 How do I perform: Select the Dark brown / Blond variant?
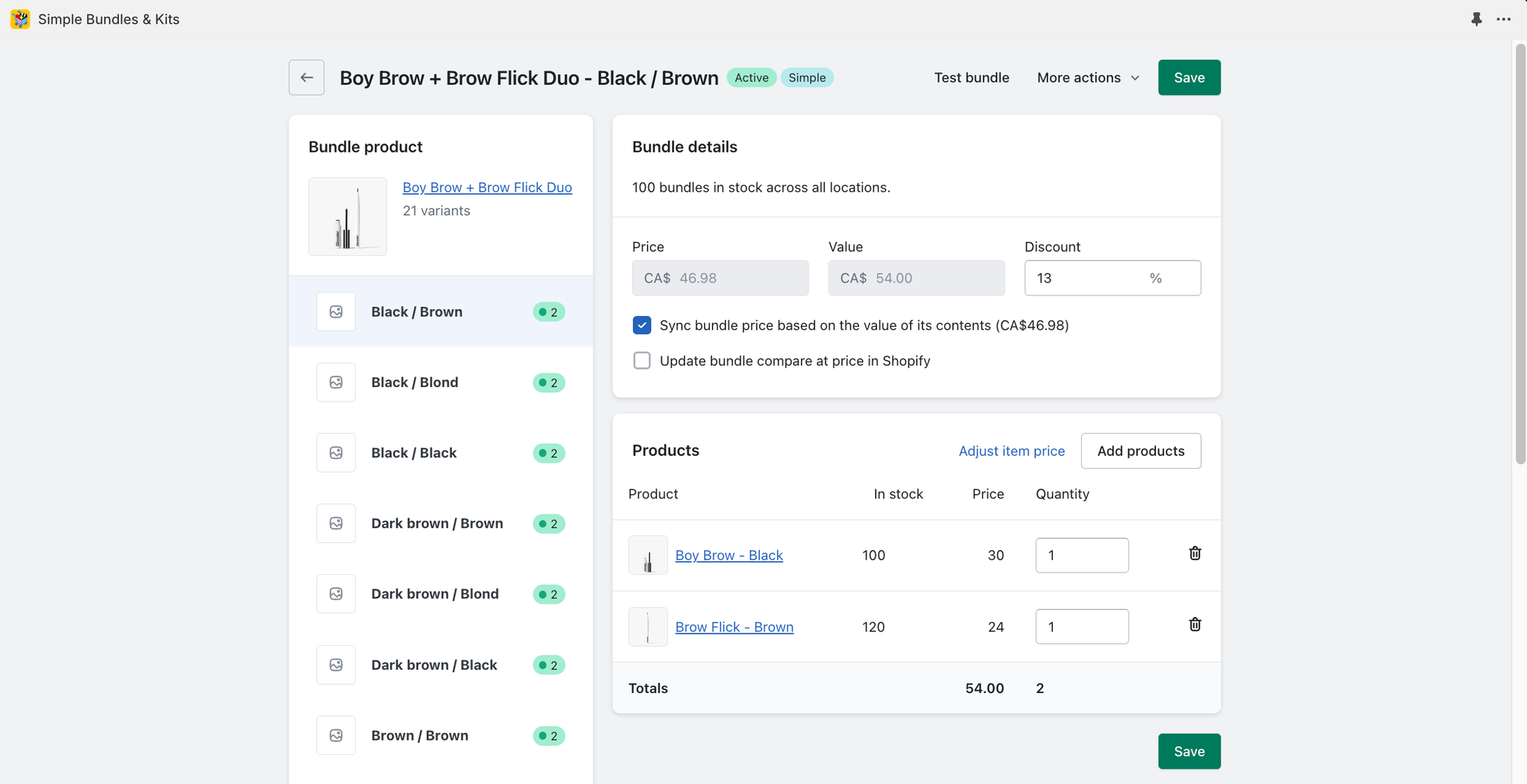point(441,594)
